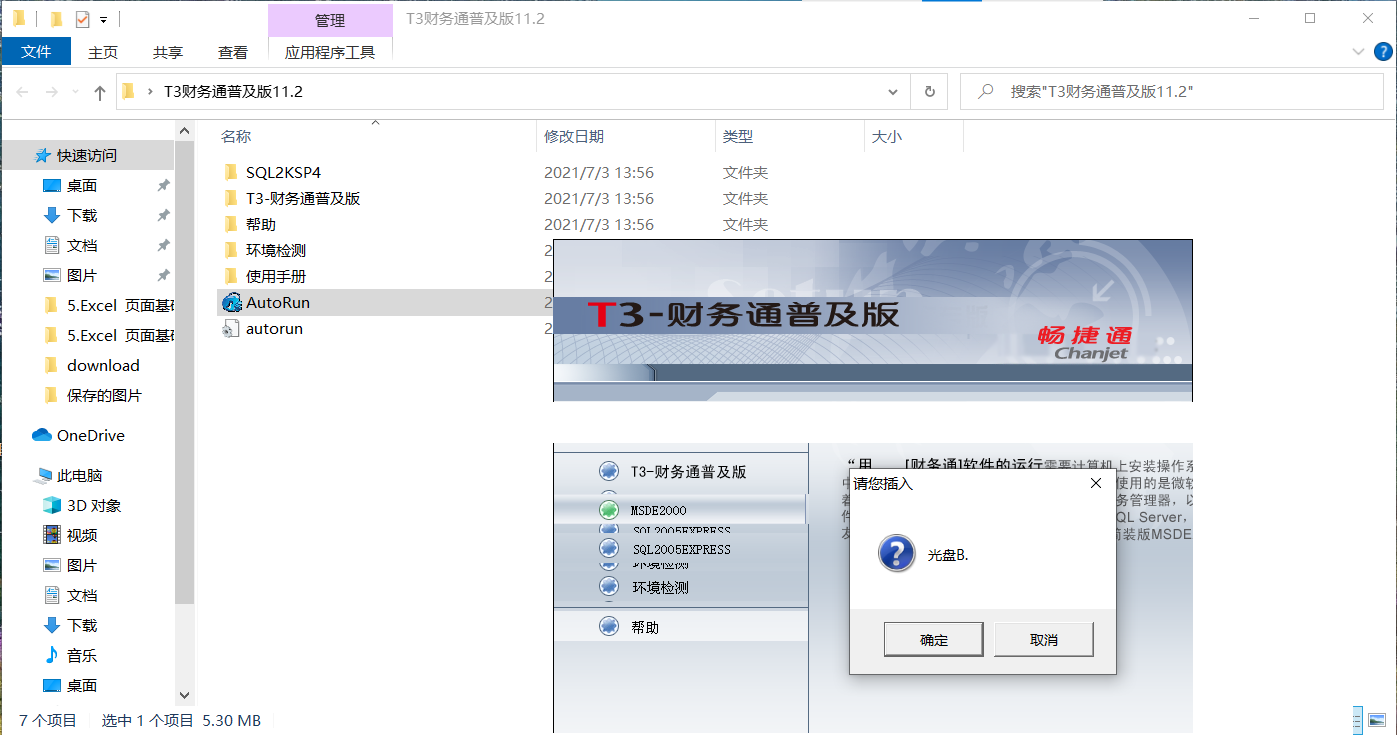Click the 音乐 note icon
This screenshot has height=735, width=1397.
(52, 655)
